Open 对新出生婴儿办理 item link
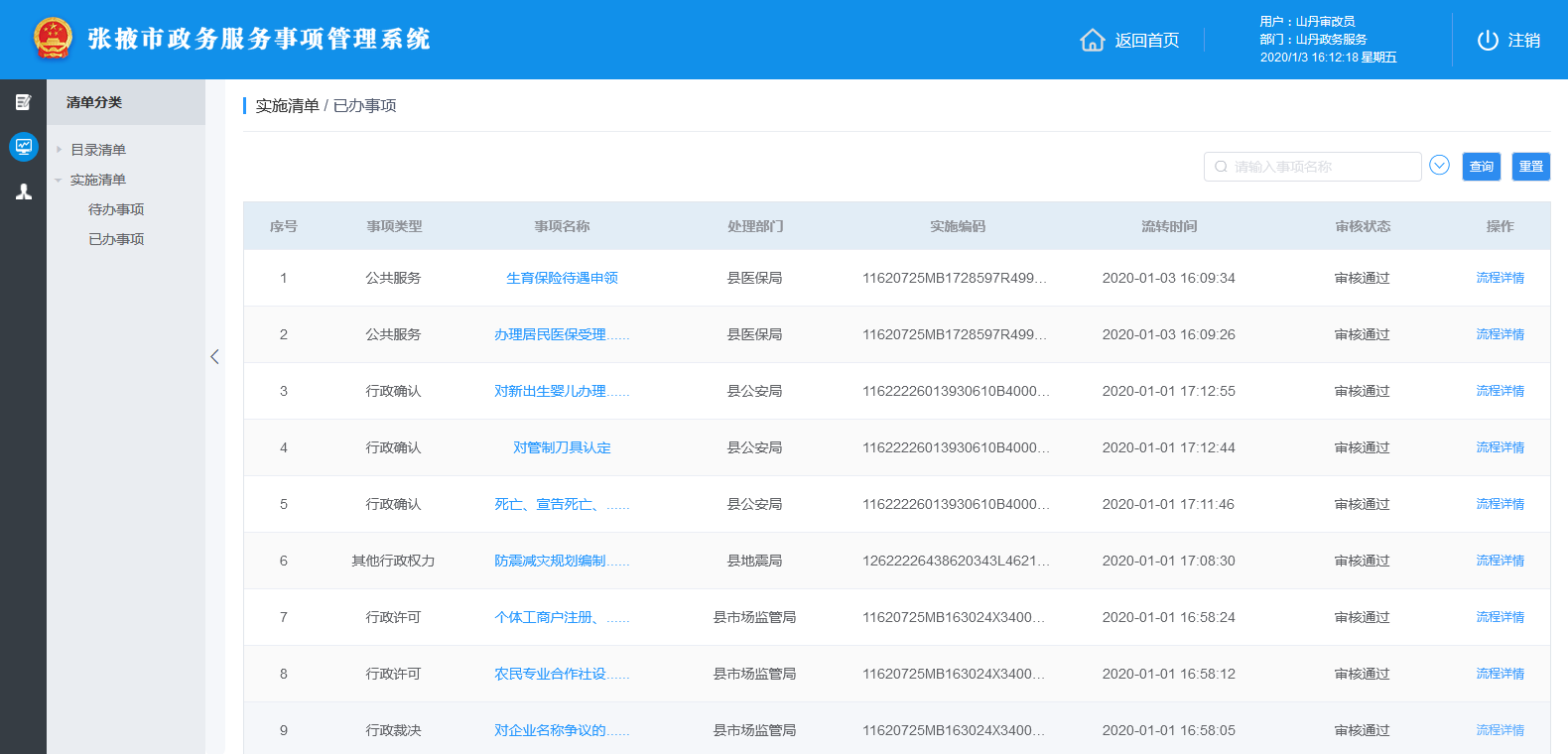The image size is (1568, 754). pos(562,391)
